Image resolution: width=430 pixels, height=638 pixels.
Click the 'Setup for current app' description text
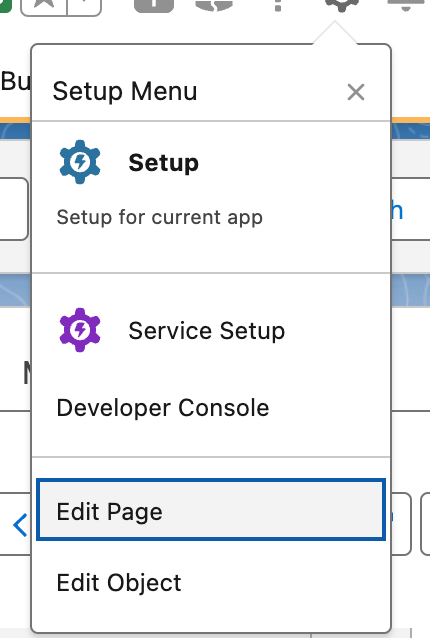pos(159,217)
